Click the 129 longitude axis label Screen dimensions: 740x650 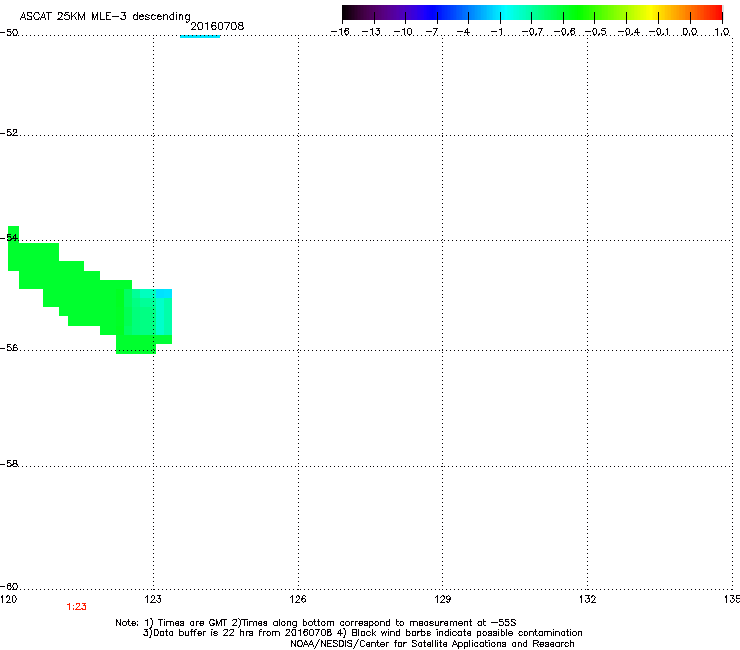click(x=442, y=599)
